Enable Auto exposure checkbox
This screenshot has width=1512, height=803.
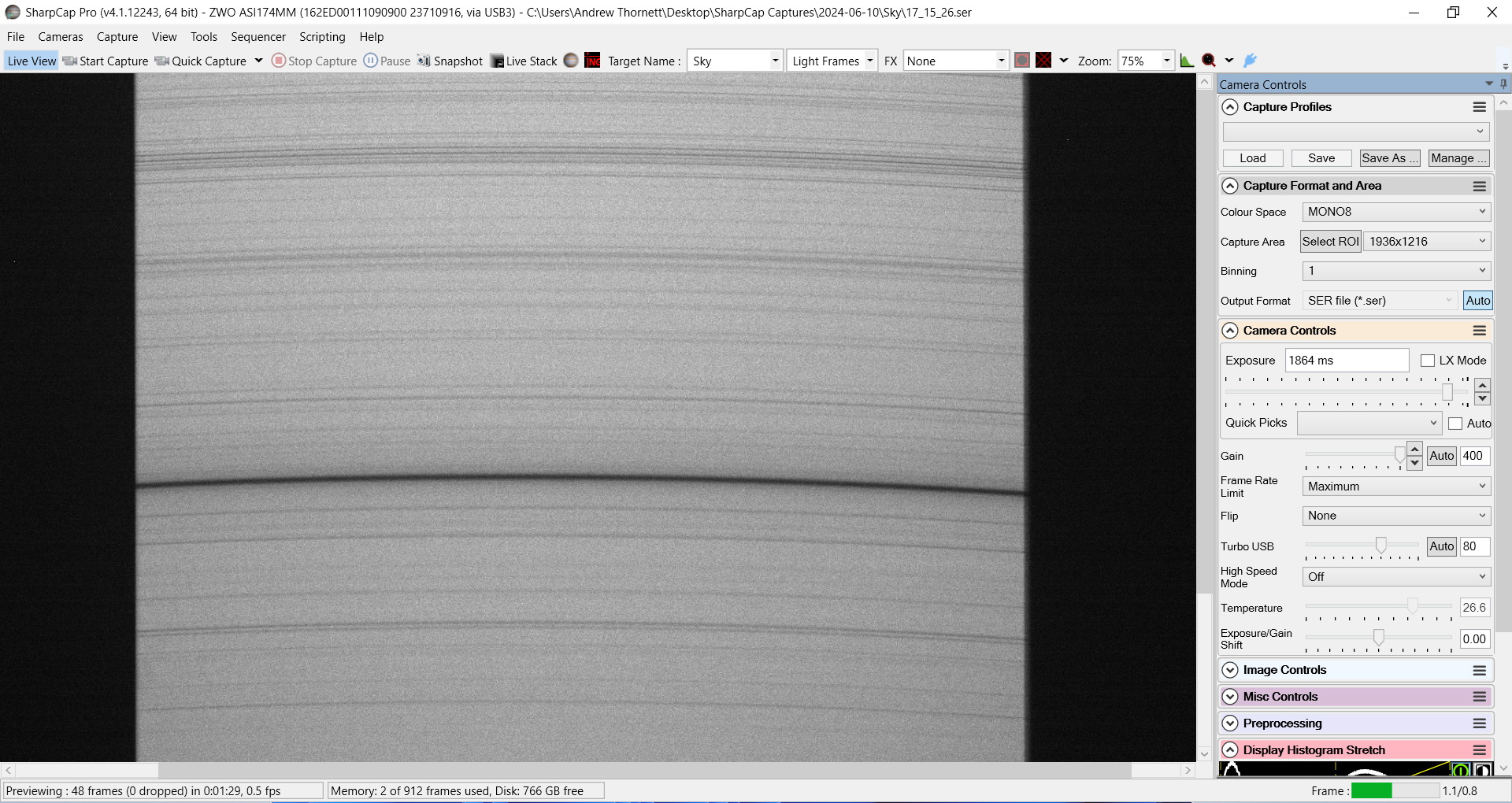point(1457,423)
